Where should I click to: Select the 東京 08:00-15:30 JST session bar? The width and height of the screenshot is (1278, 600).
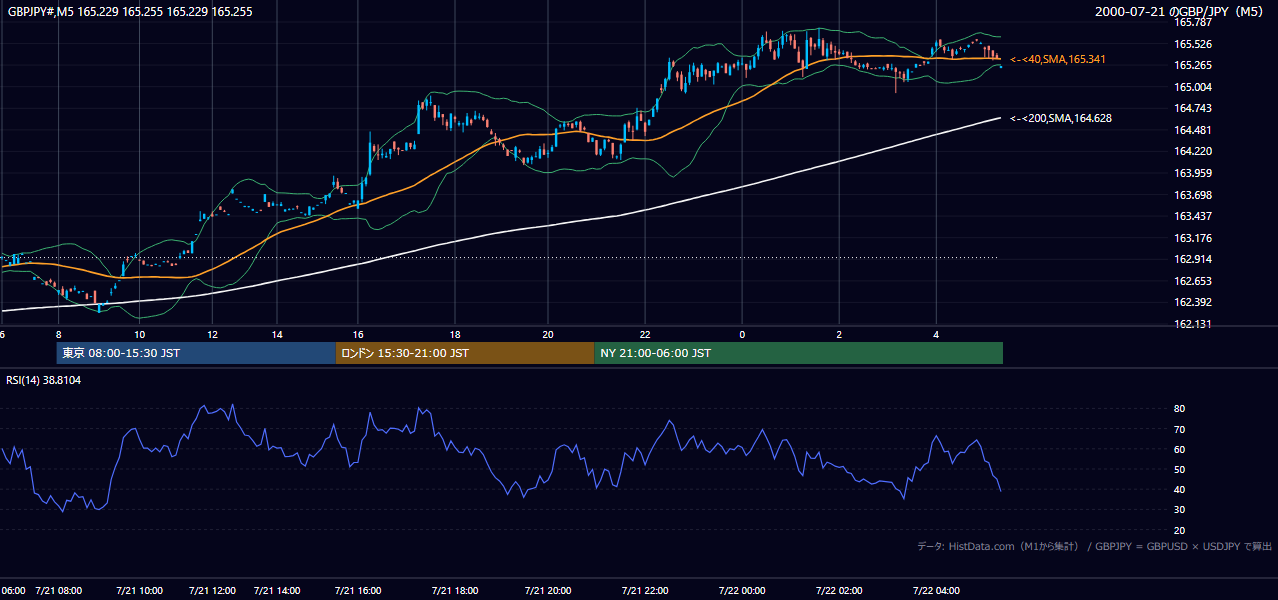[196, 353]
